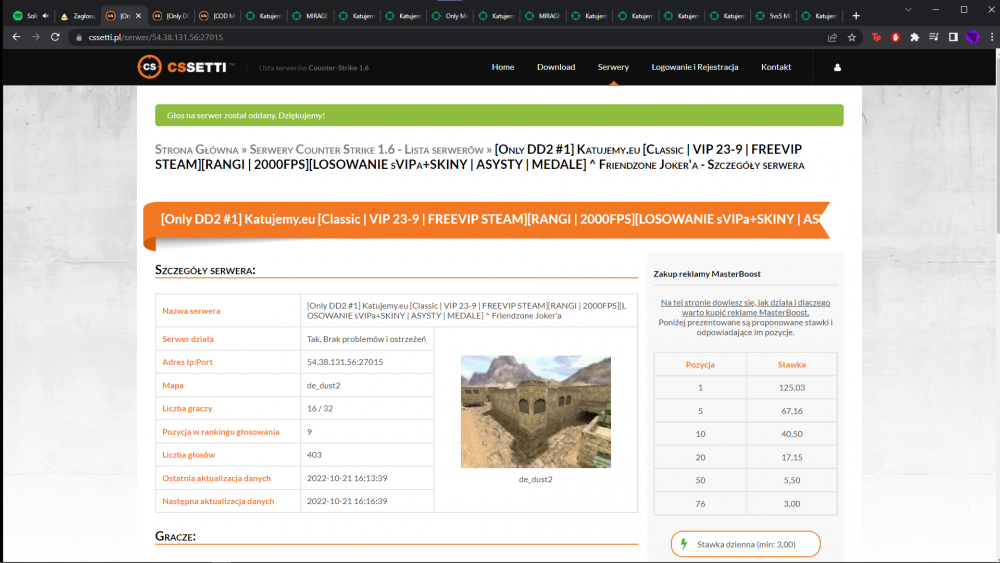Follow the MasterBoost advertising info link
1000x563 pixels.
pyautogui.click(x=745, y=307)
